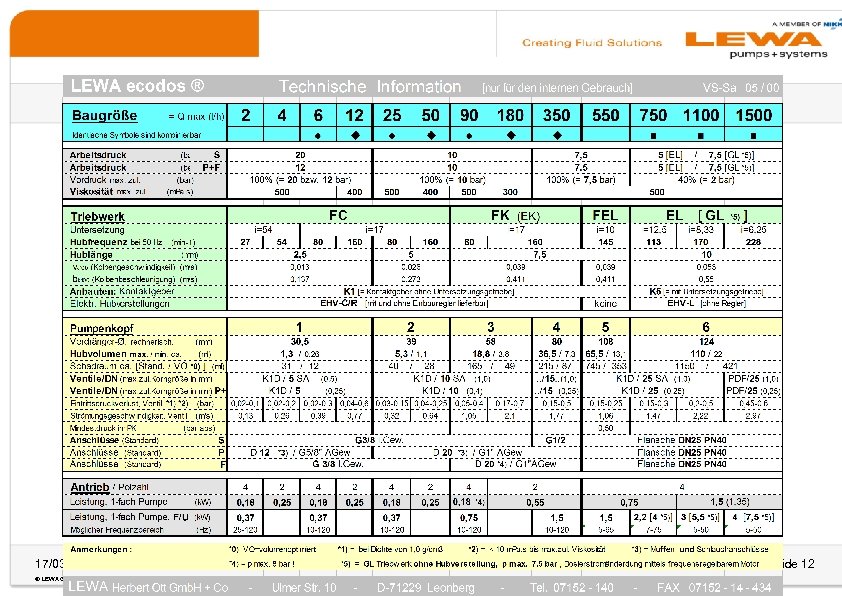Screen dimensions: 842x596
Task: Click the 'Anbauten: Kontaktgeber' row label
Action: click(x=122, y=292)
